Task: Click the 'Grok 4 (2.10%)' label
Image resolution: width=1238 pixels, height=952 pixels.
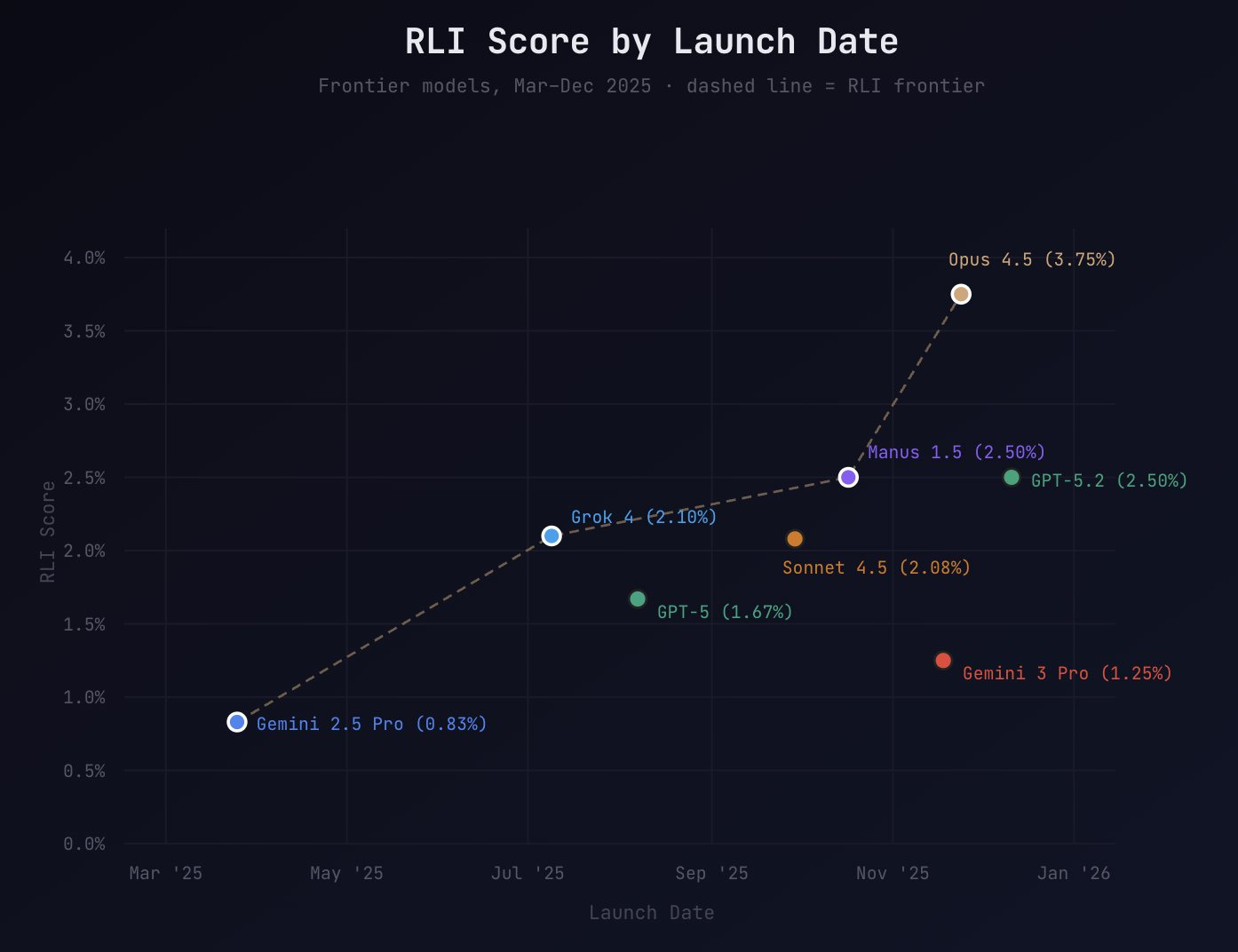Action: click(644, 517)
